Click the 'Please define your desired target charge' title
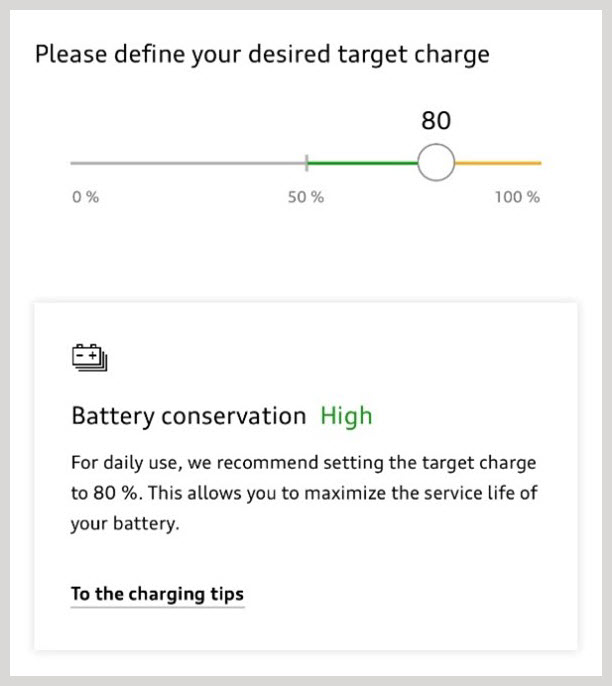This screenshot has width=612, height=686. click(262, 54)
